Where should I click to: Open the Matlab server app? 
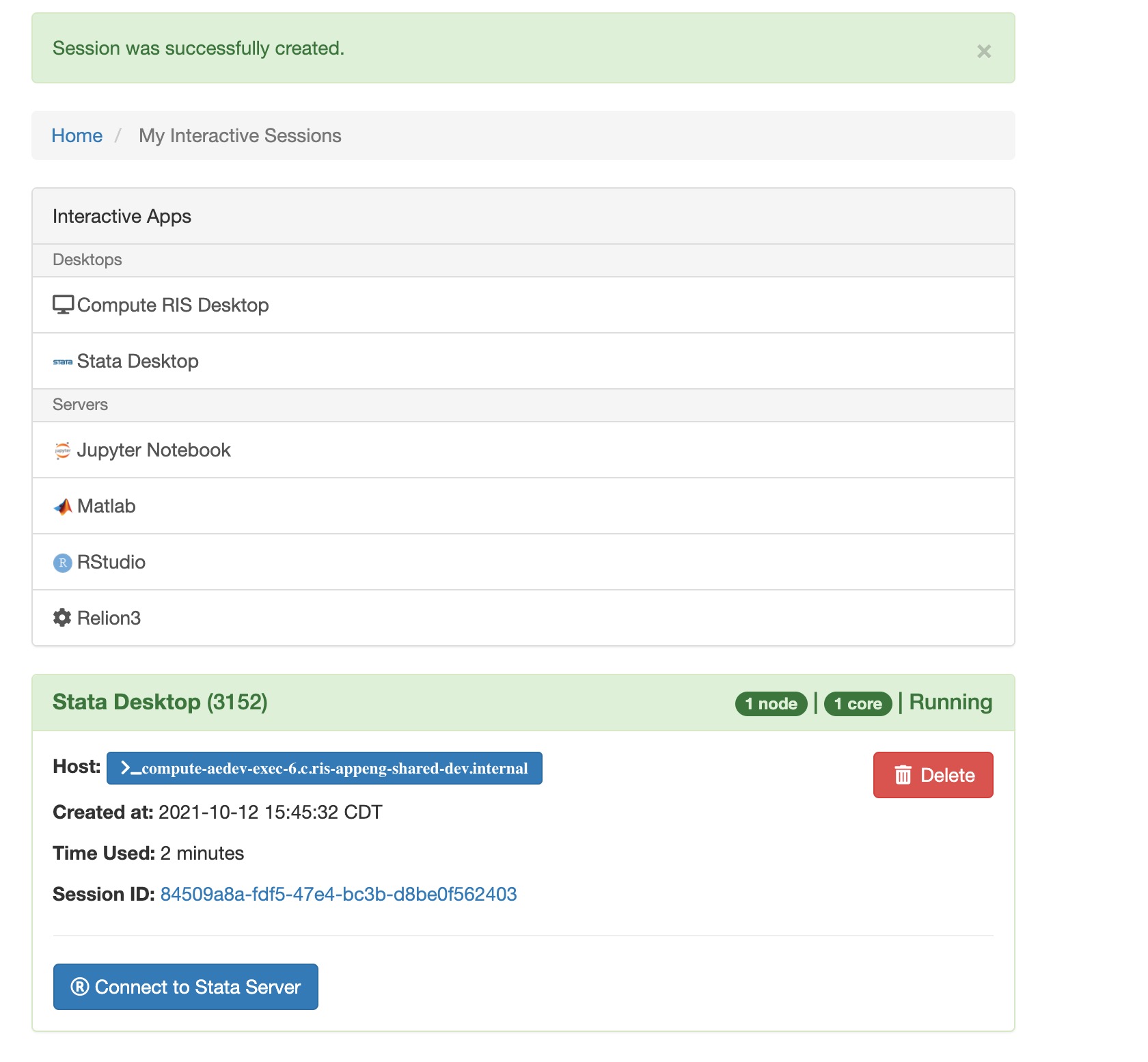pos(523,506)
